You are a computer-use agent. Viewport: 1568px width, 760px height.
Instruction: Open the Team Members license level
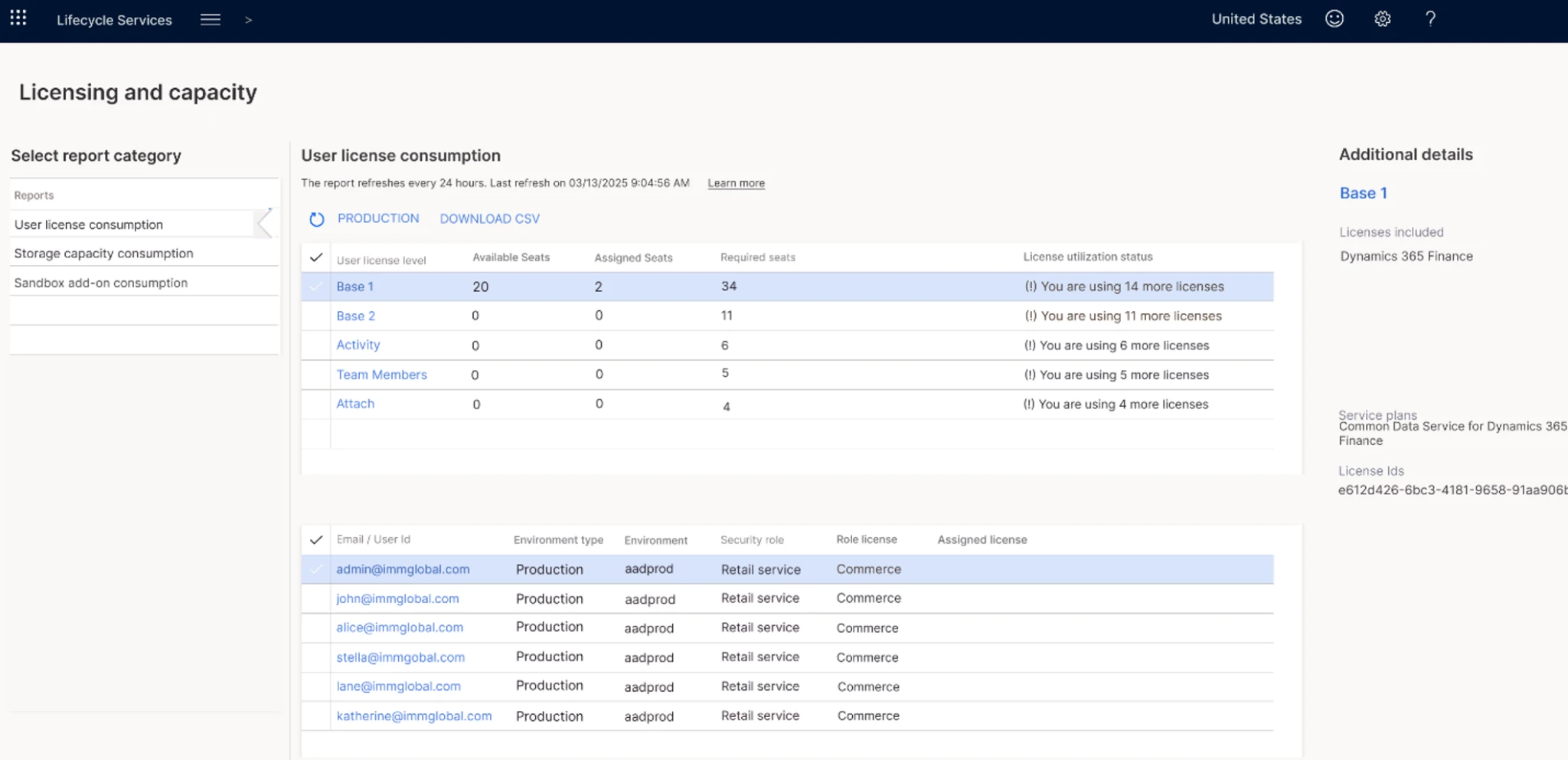pyautogui.click(x=381, y=375)
